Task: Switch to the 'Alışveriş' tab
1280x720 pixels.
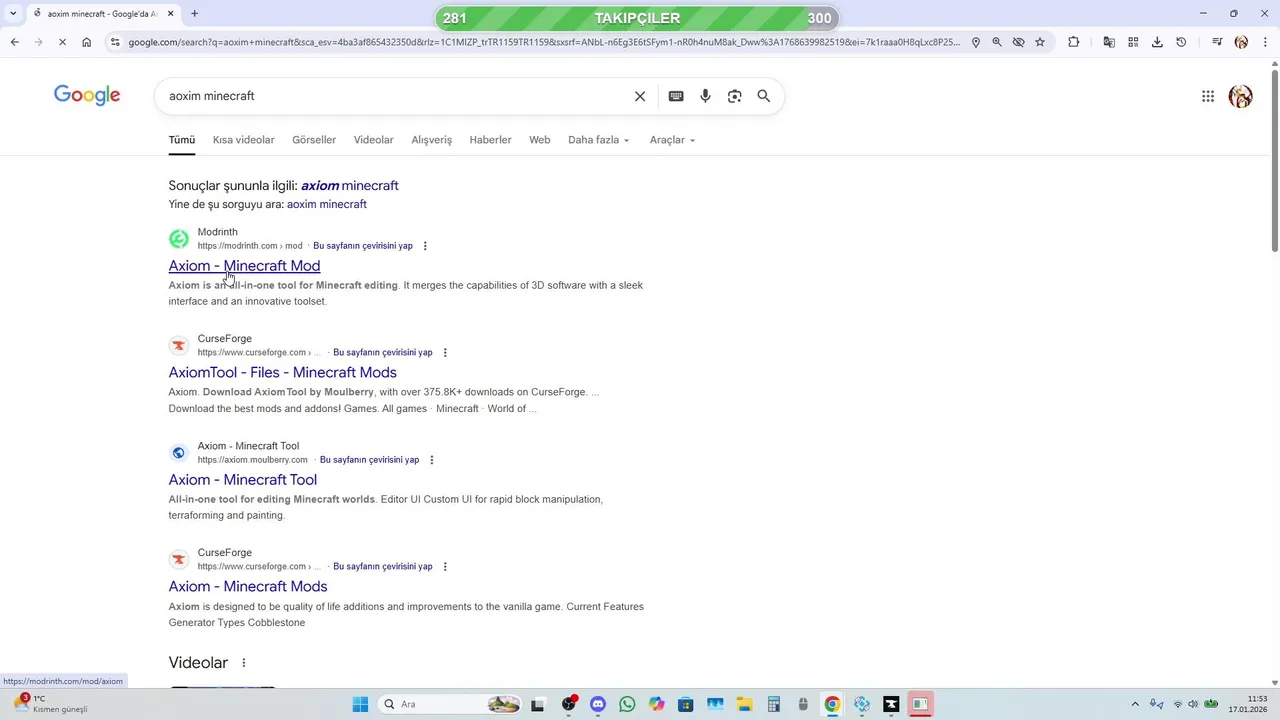Action: [x=431, y=140]
